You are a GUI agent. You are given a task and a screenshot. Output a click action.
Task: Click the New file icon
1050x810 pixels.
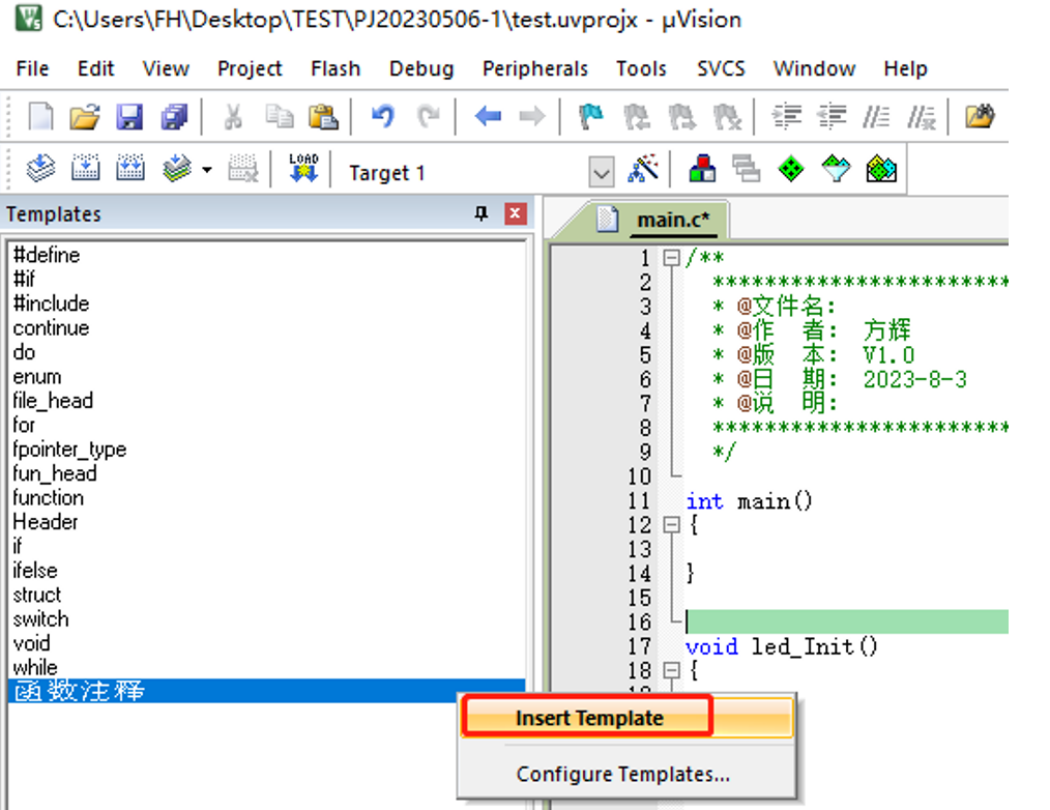click(x=40, y=117)
